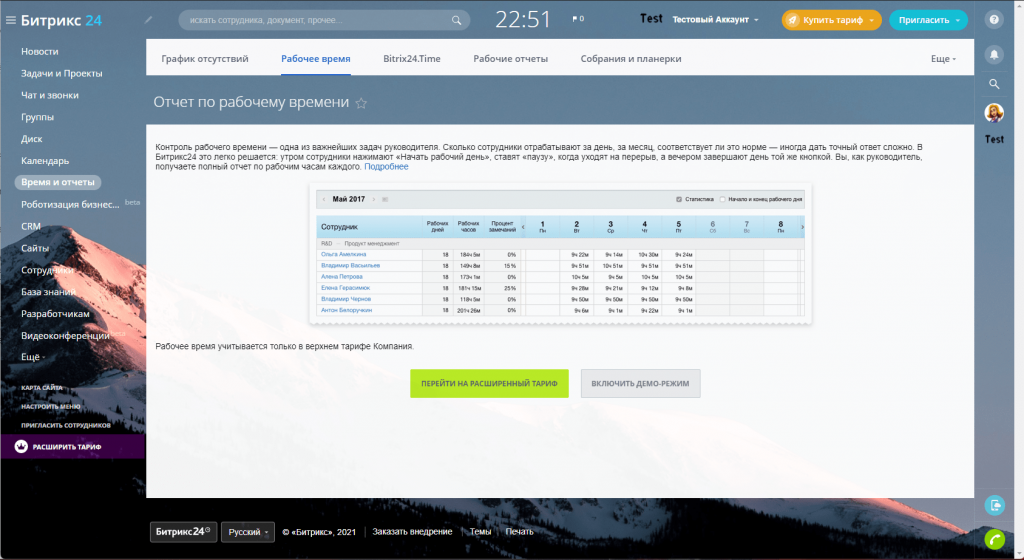Open Собрания и планерки tab
Screen dimensions: 1024x560
[x=631, y=59]
